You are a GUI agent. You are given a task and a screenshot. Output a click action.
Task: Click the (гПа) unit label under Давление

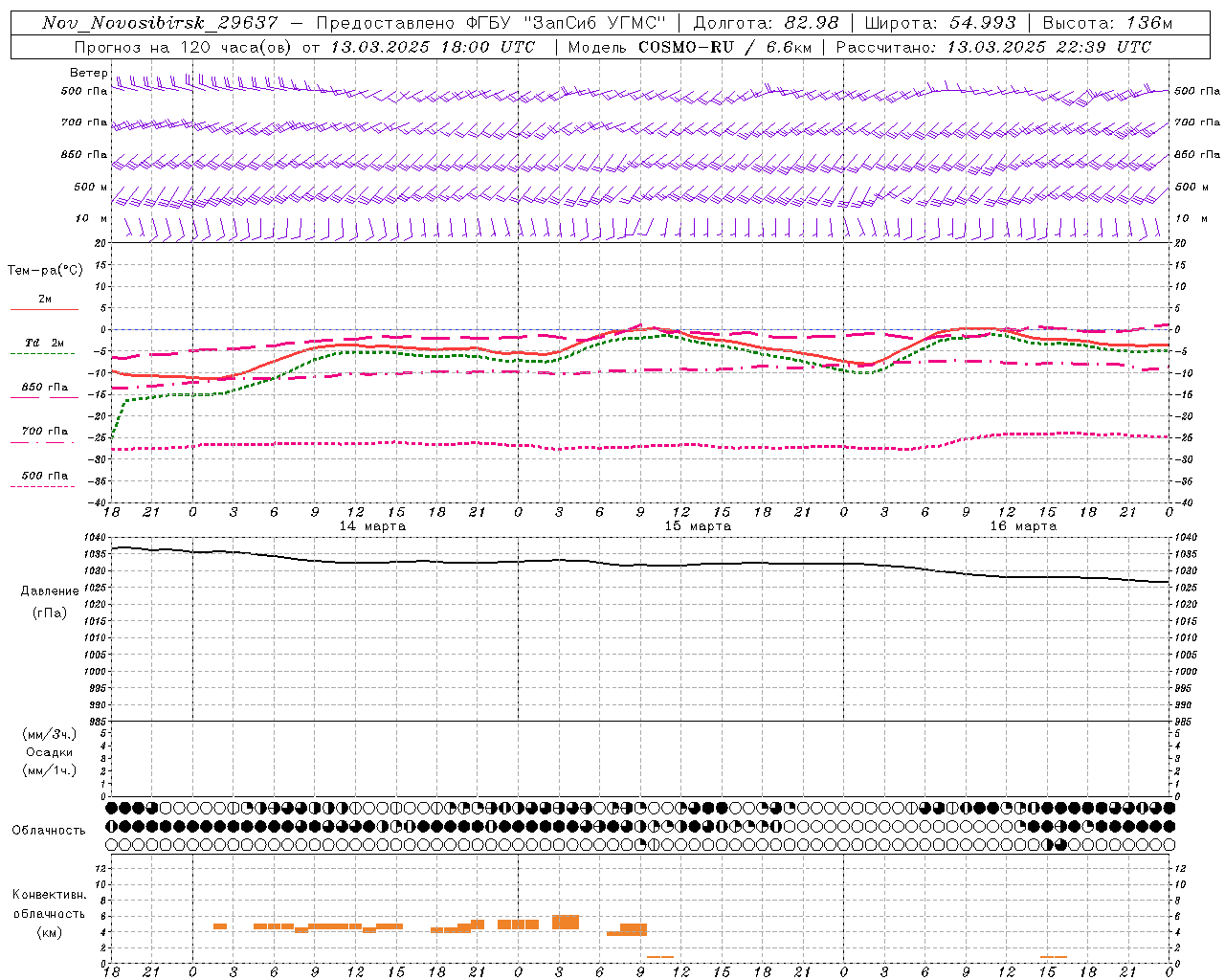[x=50, y=612]
